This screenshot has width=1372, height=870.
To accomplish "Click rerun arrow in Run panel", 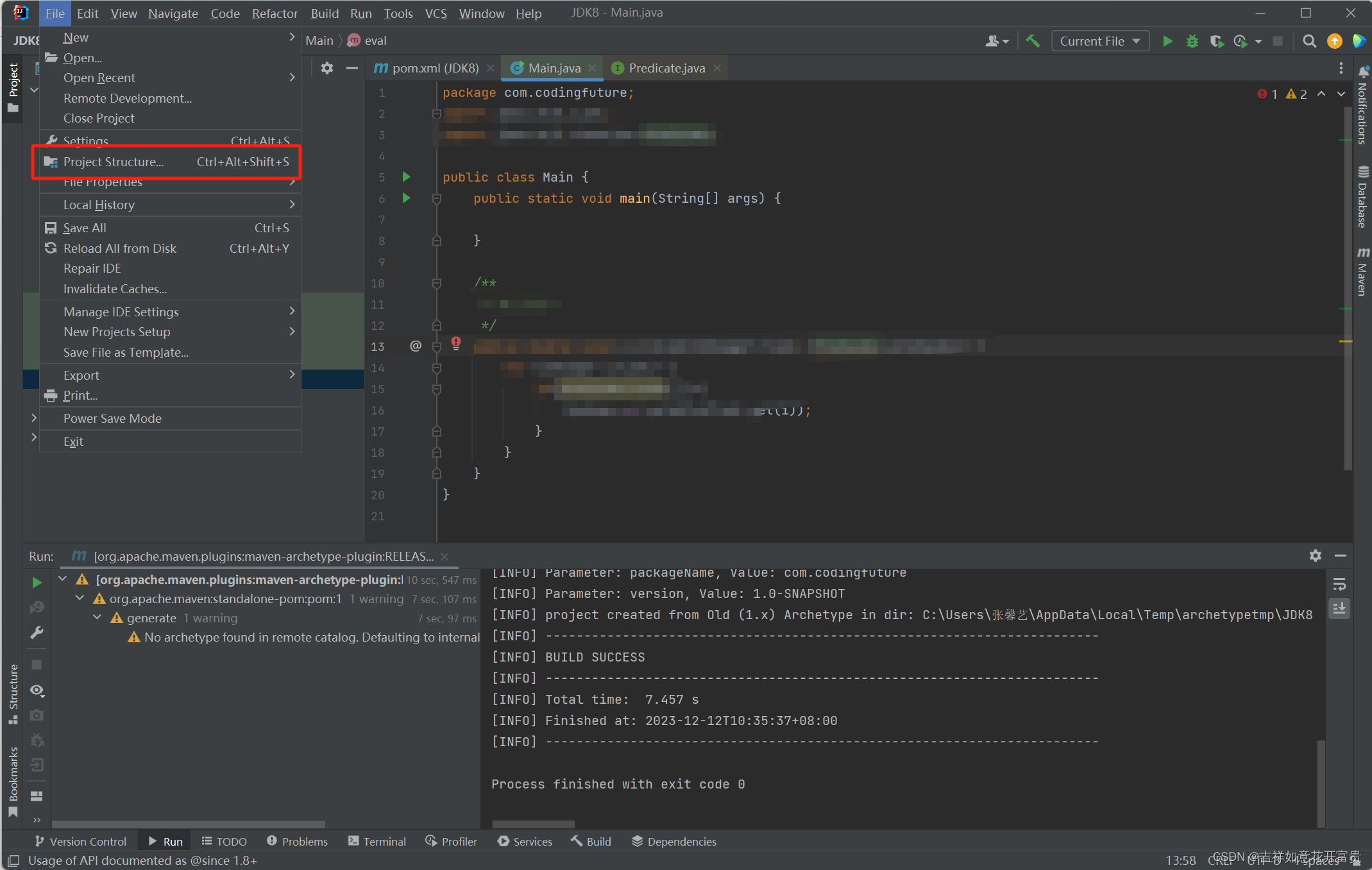I will tap(37, 582).
